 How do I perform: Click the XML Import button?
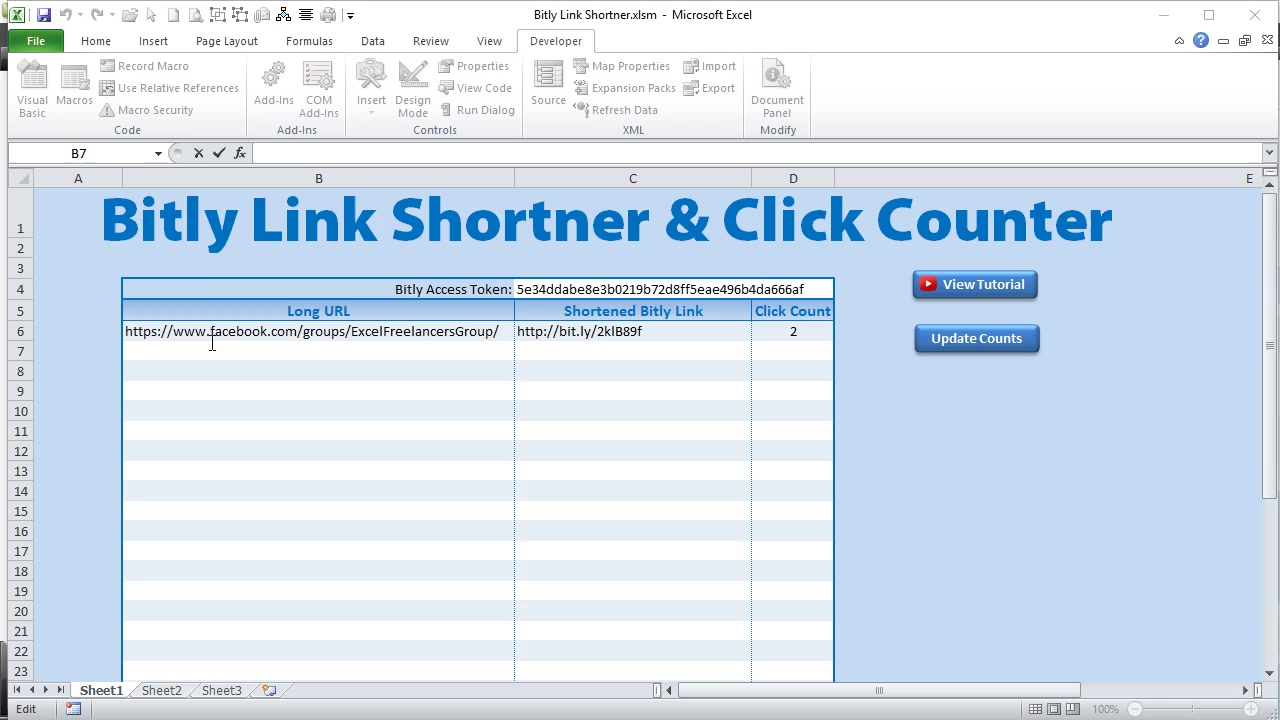[x=710, y=66]
